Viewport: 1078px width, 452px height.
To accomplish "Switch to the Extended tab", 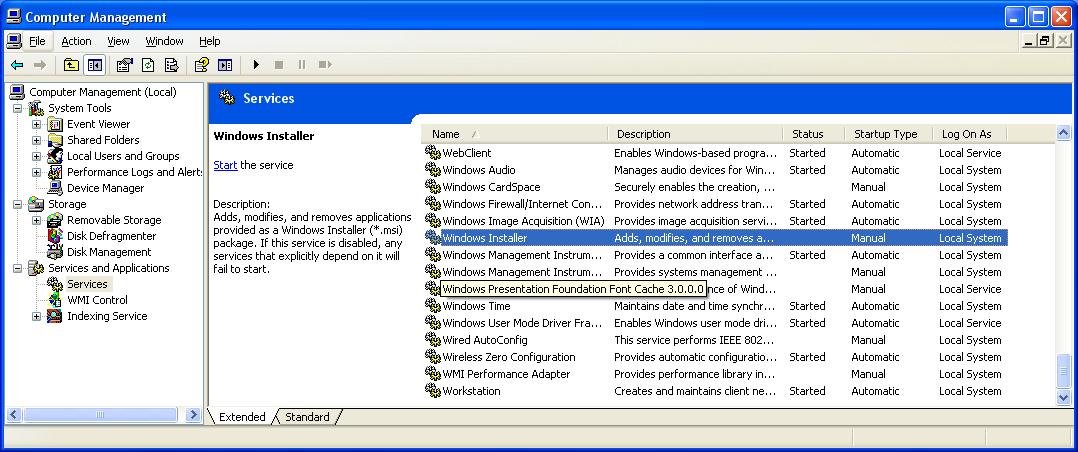I will click(x=242, y=417).
